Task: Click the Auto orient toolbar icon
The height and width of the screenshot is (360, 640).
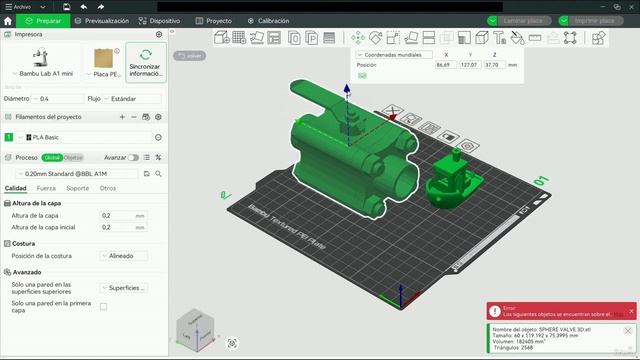Action: pos(257,38)
